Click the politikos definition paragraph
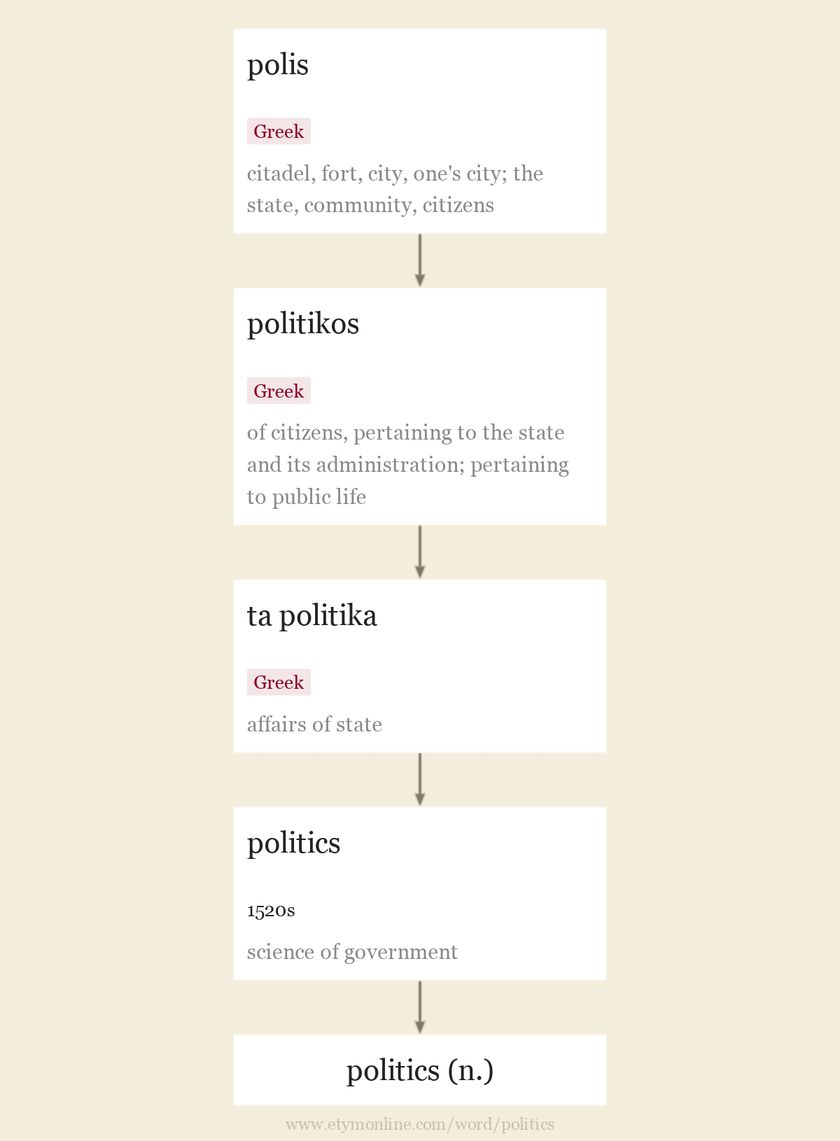The width and height of the screenshot is (840, 1141). [408, 464]
